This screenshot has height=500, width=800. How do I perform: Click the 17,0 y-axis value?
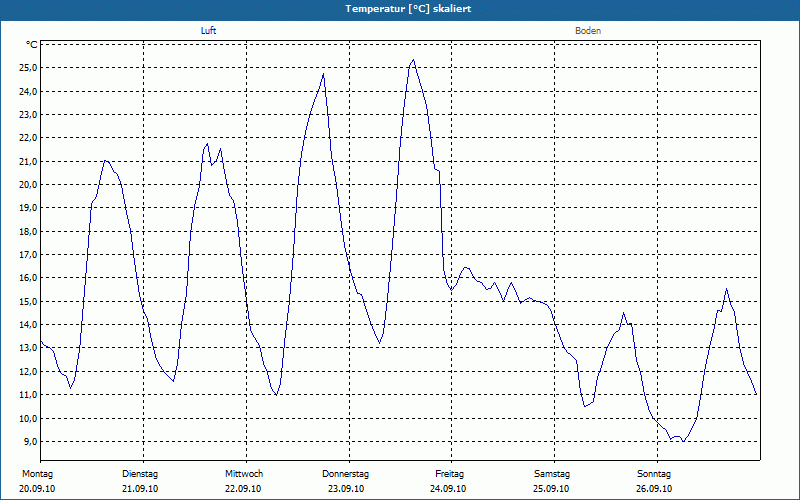click(x=28, y=255)
